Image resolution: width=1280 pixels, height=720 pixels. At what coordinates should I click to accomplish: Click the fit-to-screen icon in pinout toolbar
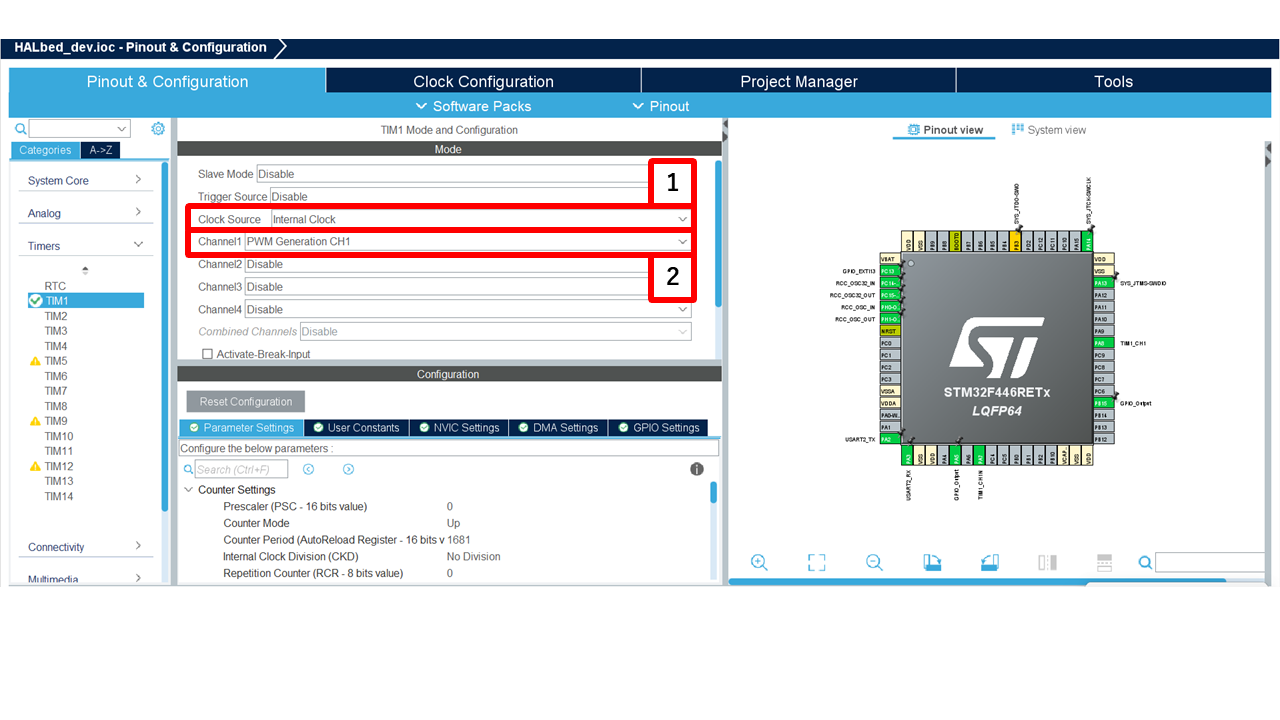coord(817,562)
